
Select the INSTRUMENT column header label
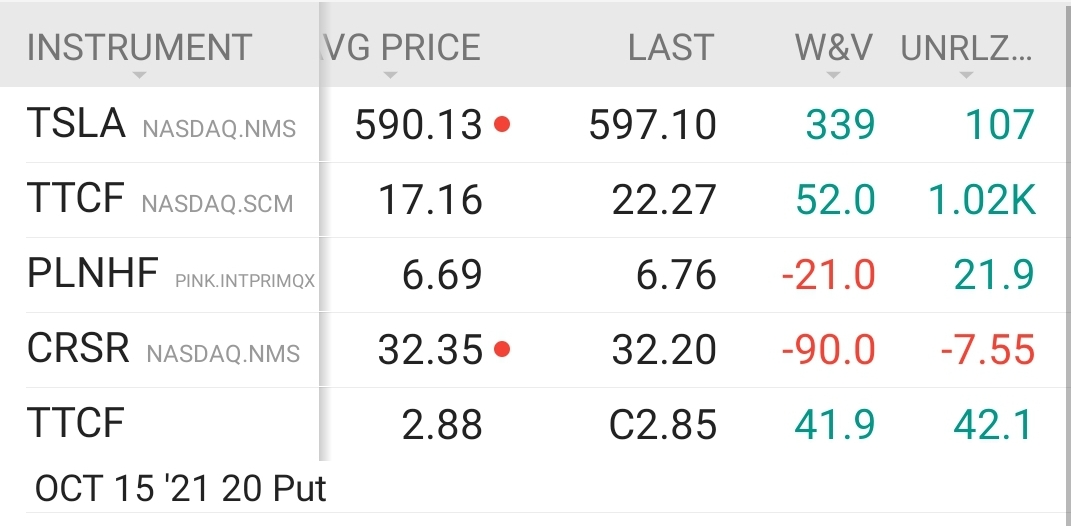click(139, 47)
